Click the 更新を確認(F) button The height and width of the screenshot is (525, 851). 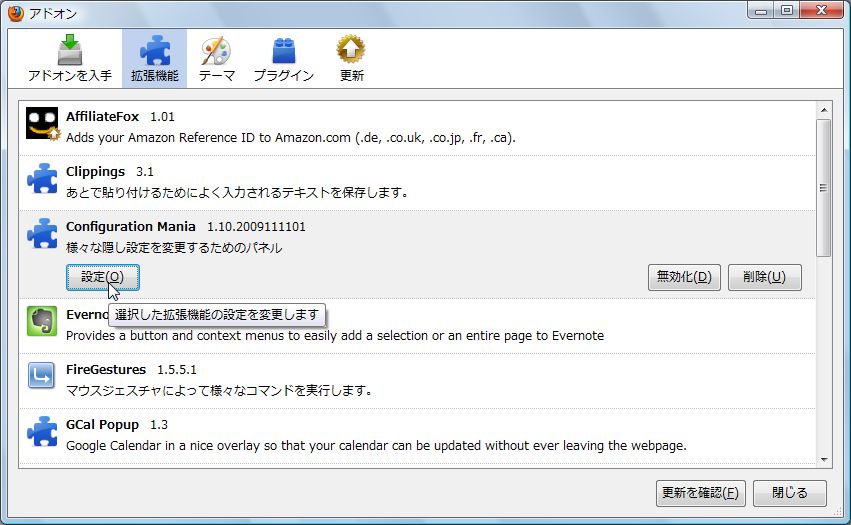pyautogui.click(x=700, y=493)
